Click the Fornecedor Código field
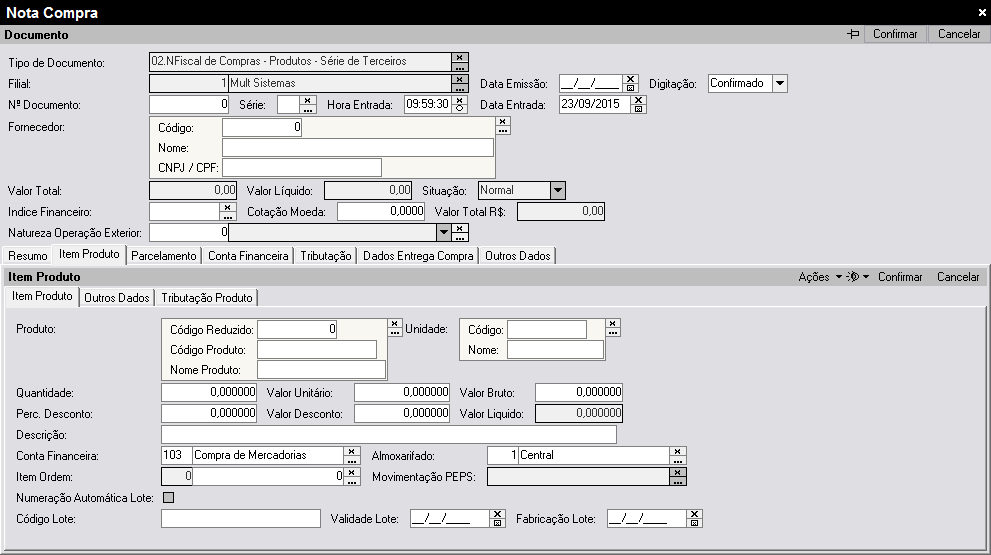This screenshot has height=555, width=991. click(x=262, y=127)
